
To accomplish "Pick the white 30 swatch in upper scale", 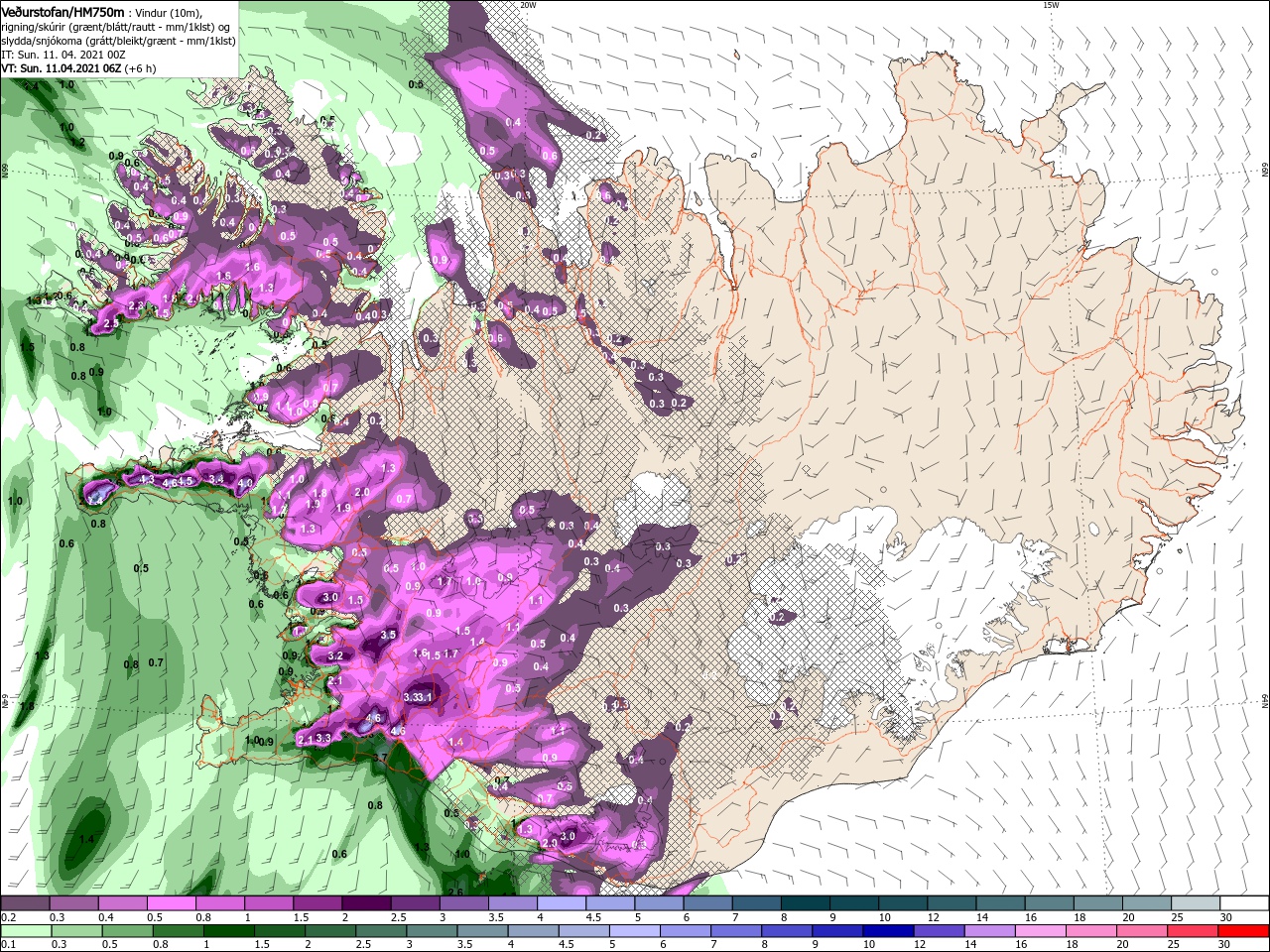I will [1244, 903].
